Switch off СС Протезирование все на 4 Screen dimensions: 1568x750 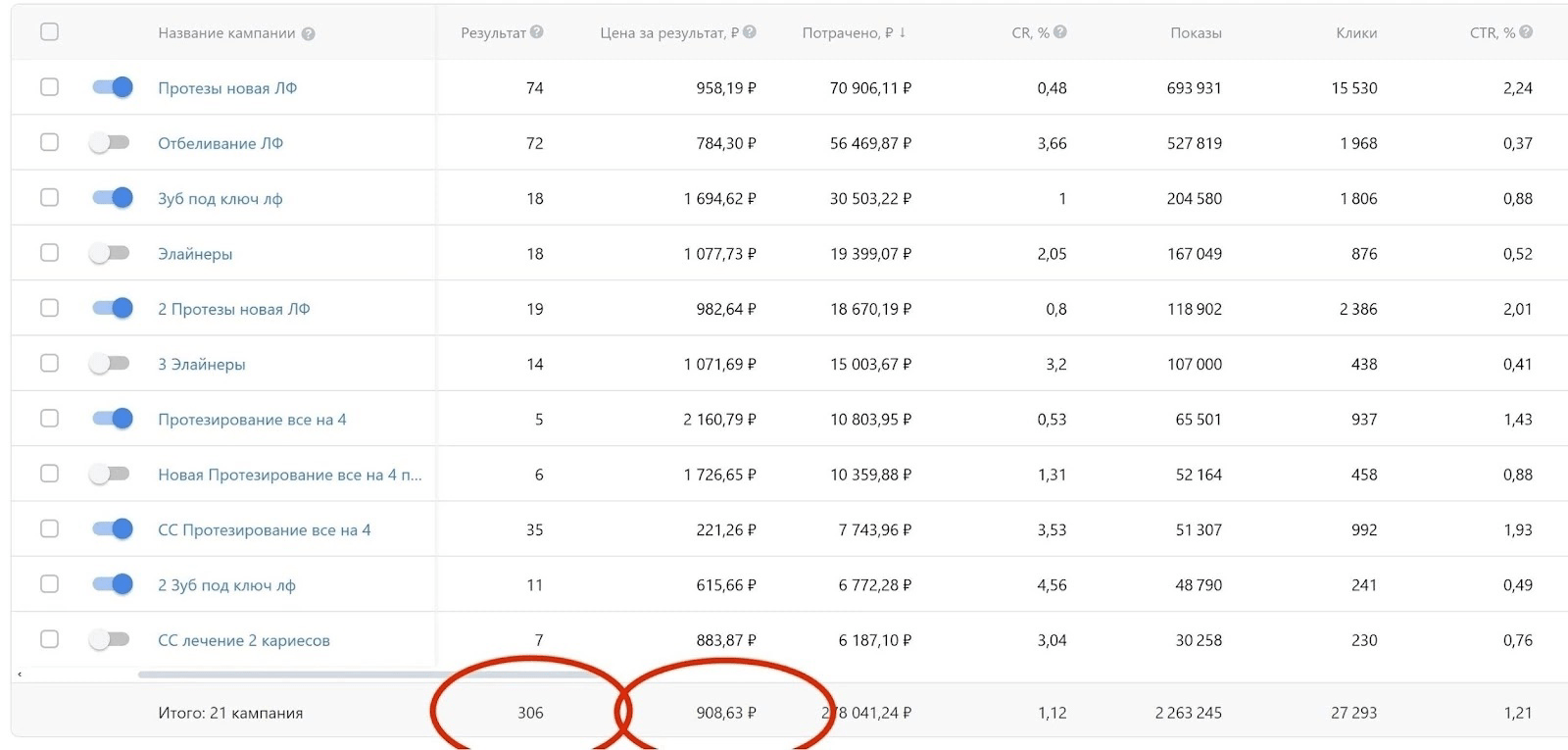pyautogui.click(x=112, y=529)
